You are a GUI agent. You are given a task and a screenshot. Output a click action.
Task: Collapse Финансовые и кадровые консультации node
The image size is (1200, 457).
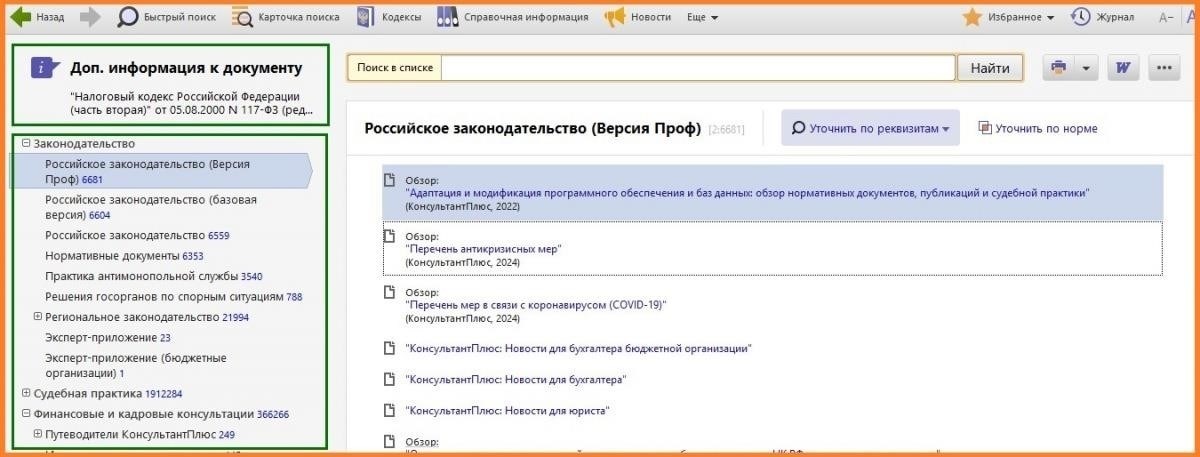[26, 413]
